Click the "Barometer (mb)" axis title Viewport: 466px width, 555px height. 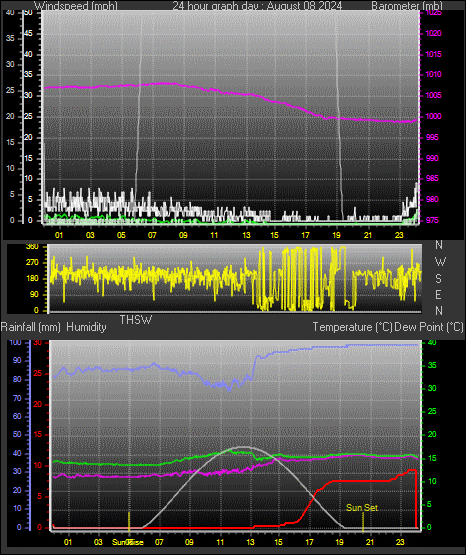tap(407, 6)
